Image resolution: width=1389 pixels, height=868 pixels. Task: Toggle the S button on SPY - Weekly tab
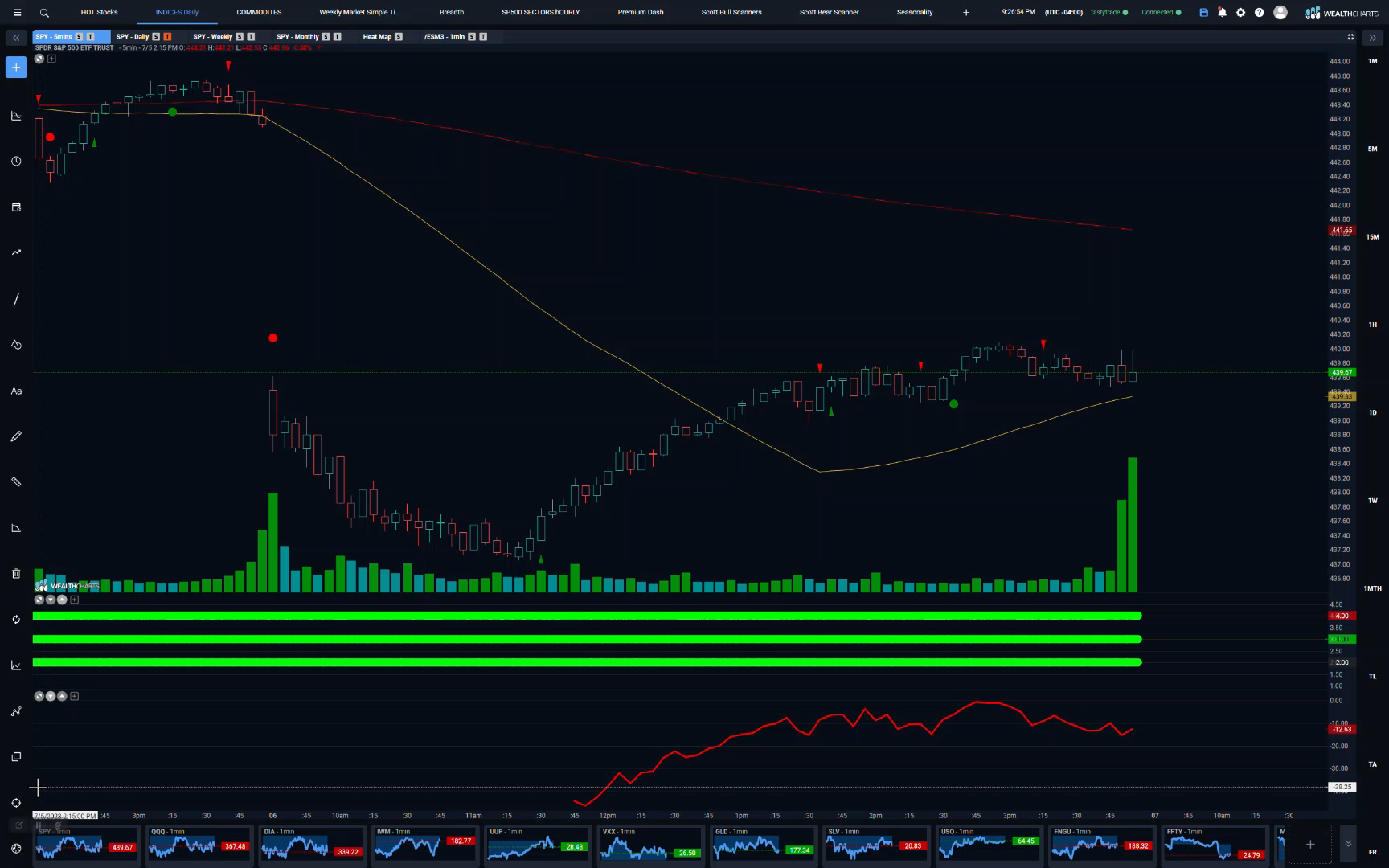(240, 37)
